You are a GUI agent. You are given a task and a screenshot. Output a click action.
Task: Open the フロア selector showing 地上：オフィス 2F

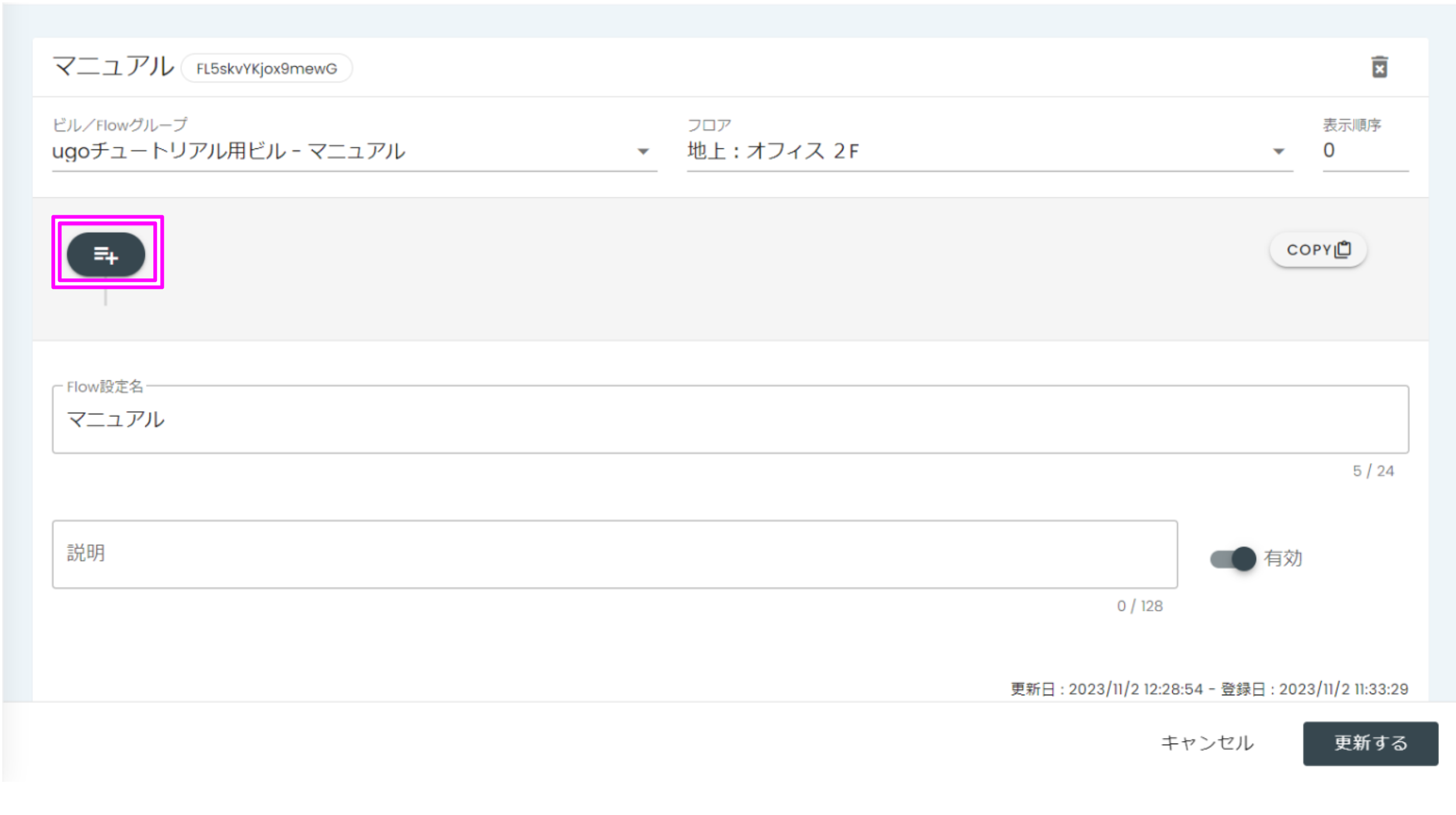click(x=990, y=151)
